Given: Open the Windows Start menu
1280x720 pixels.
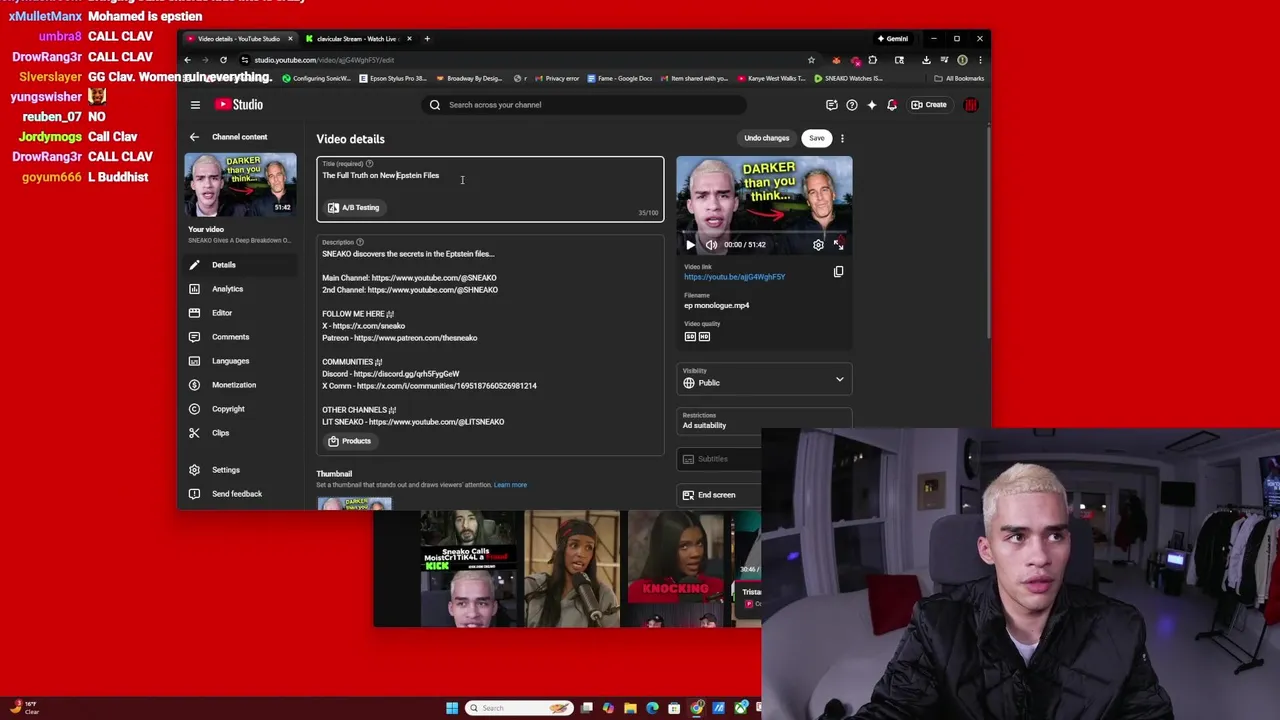Looking at the screenshot, I should (x=452, y=708).
